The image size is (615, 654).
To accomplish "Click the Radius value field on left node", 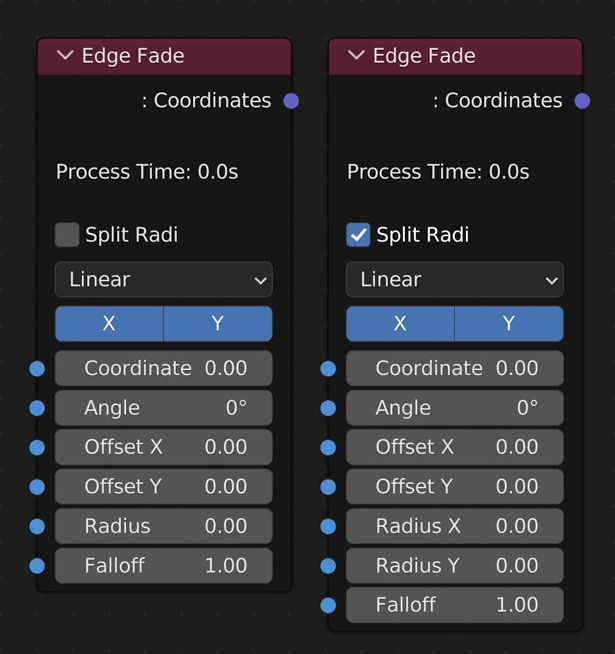I will point(164,526).
